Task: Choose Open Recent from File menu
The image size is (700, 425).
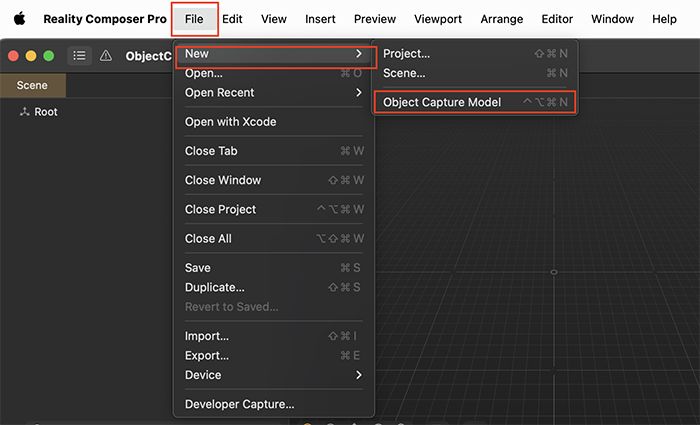Action: (274, 92)
